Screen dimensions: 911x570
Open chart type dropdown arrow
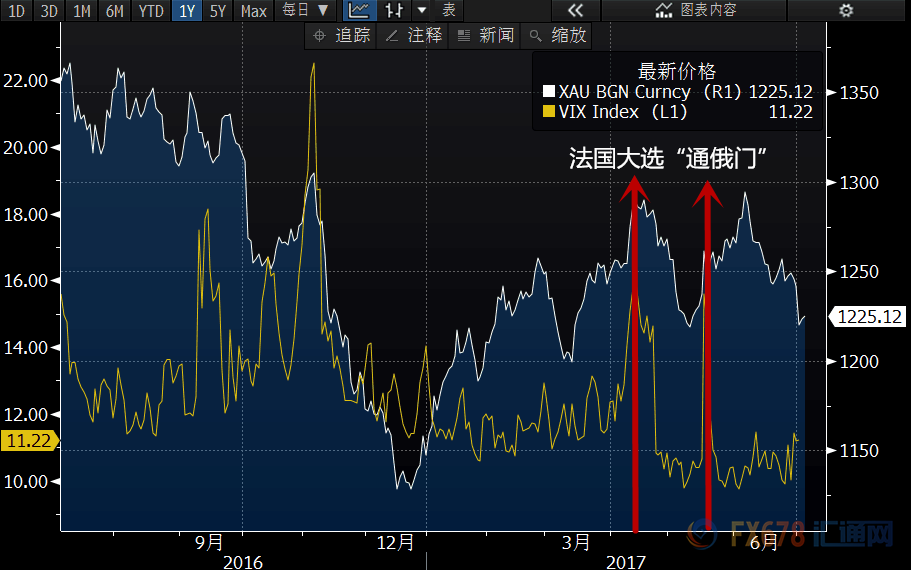coord(422,10)
